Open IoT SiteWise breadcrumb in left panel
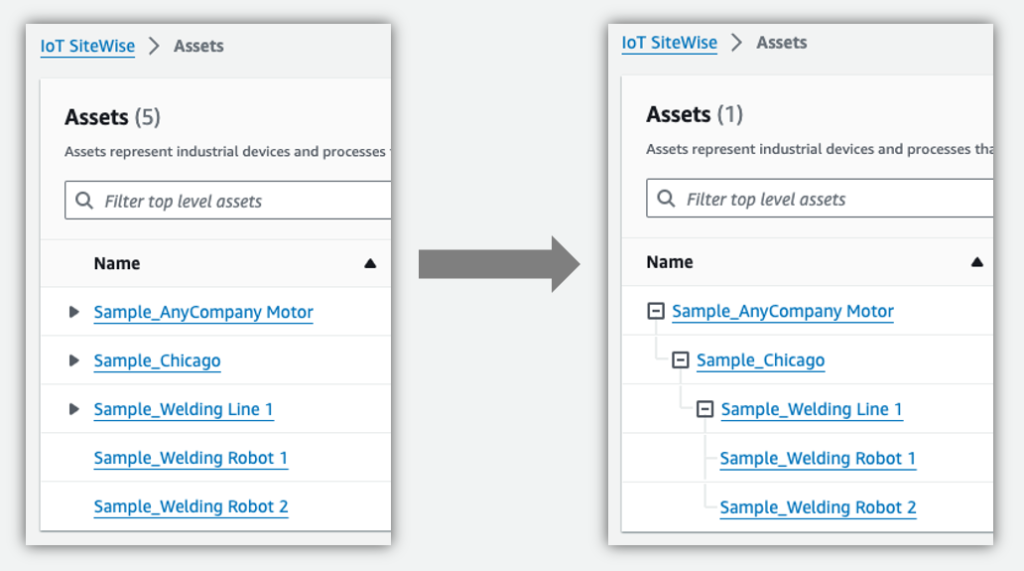Screen dimensions: 1024x571 click(88, 46)
